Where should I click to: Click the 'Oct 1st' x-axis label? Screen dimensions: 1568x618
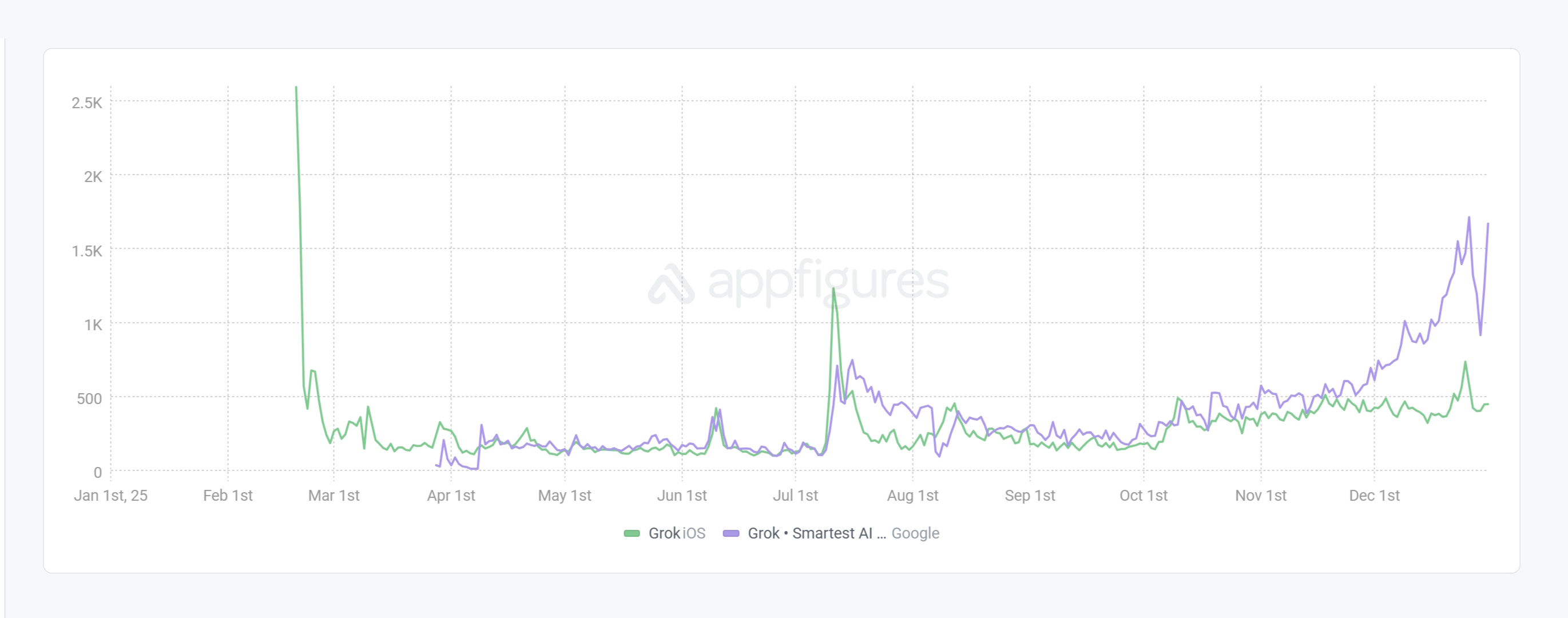tap(1143, 496)
